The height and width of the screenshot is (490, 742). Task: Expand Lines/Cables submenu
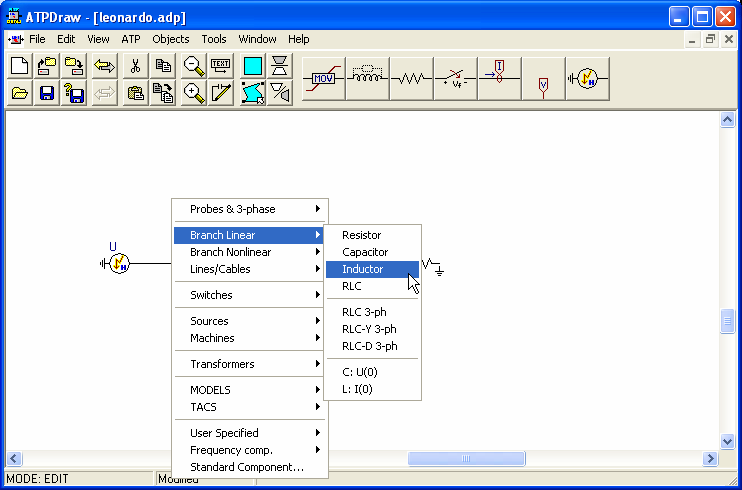pyautogui.click(x=249, y=269)
